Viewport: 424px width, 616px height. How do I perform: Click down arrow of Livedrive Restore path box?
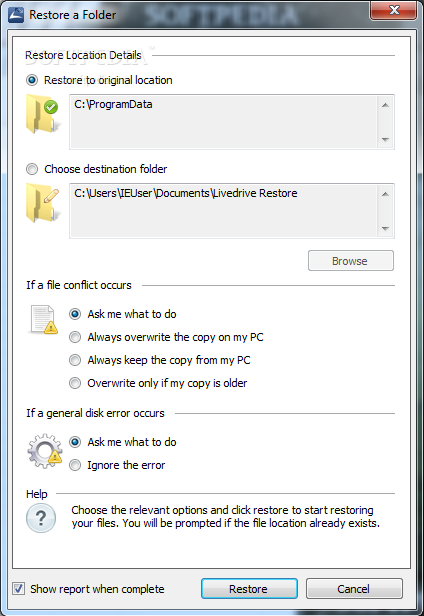click(385, 229)
